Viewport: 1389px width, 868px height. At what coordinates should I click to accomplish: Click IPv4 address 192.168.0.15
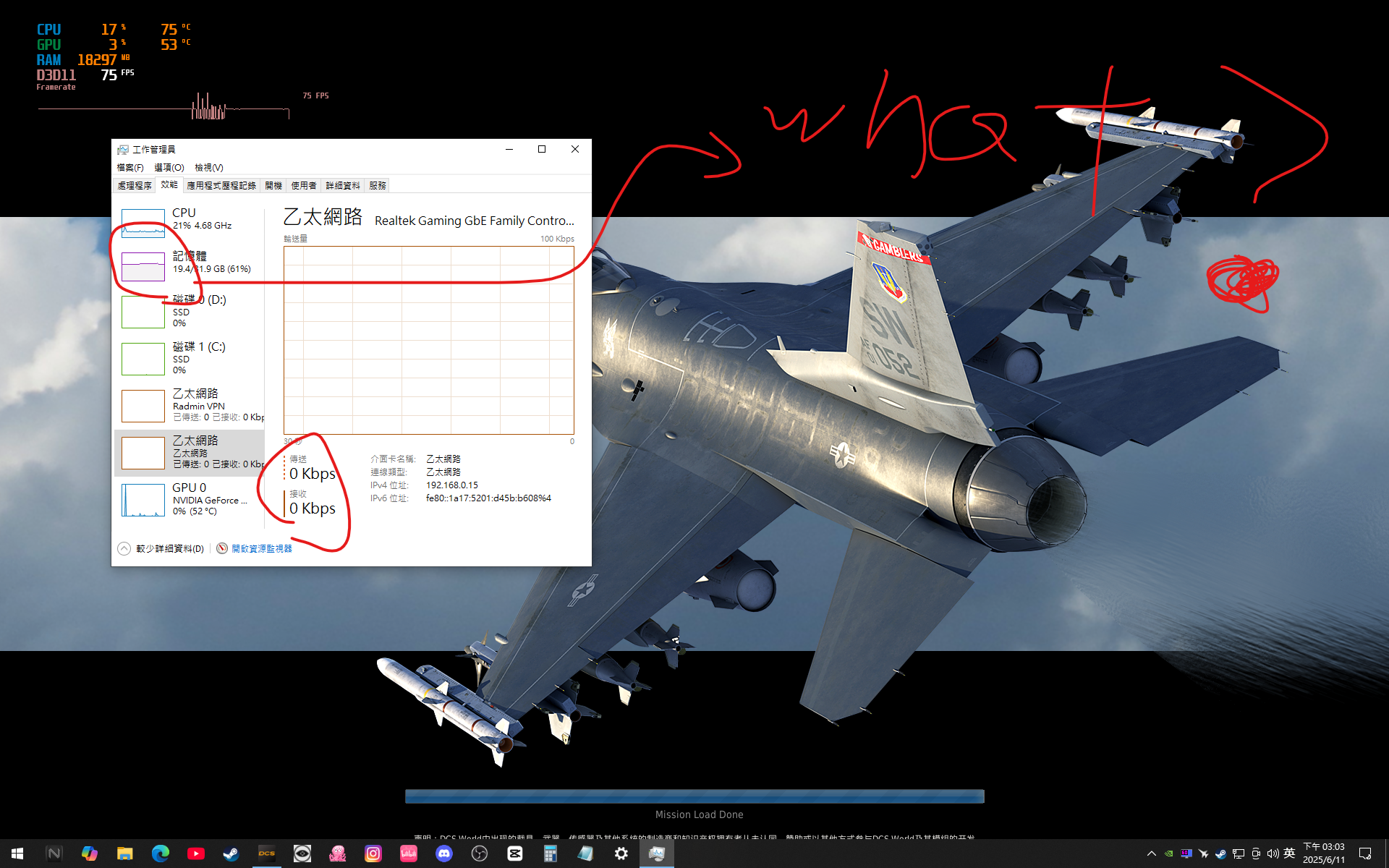(x=452, y=485)
